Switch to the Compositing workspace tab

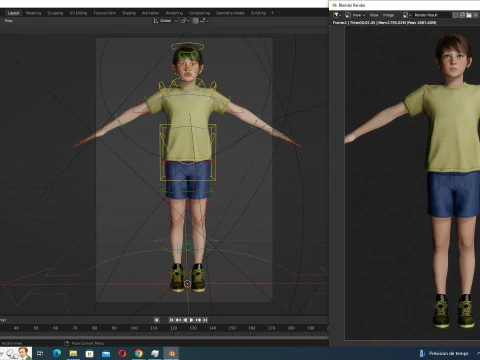(x=199, y=13)
